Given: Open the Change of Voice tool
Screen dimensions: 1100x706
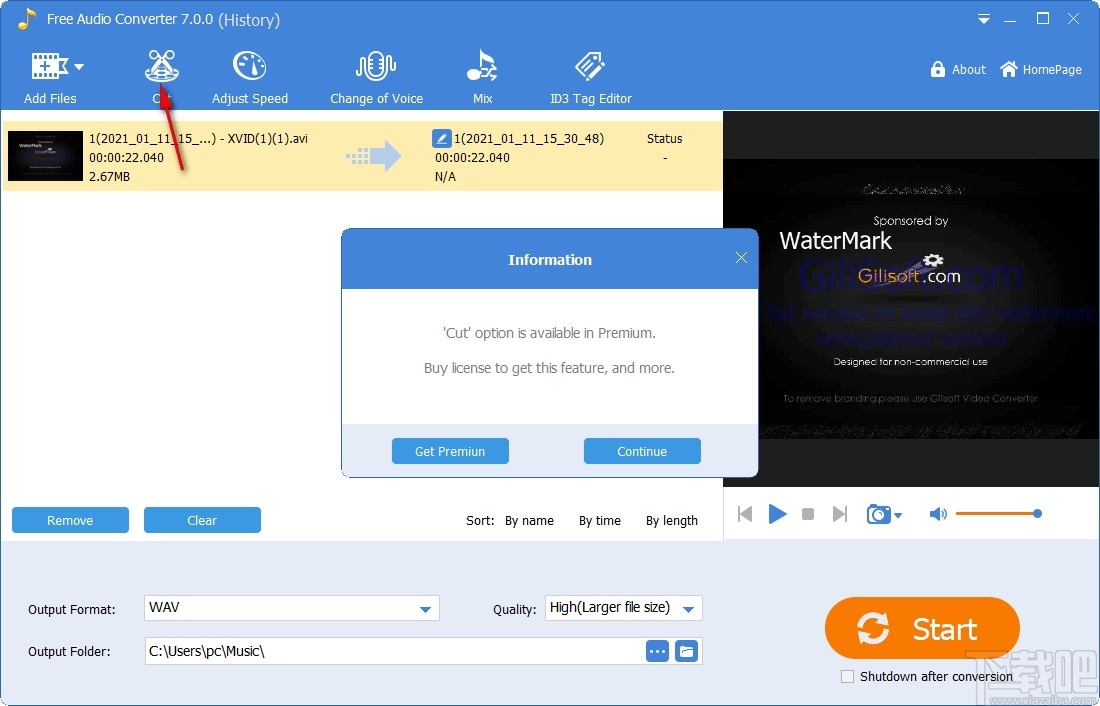Looking at the screenshot, I should 376,66.
